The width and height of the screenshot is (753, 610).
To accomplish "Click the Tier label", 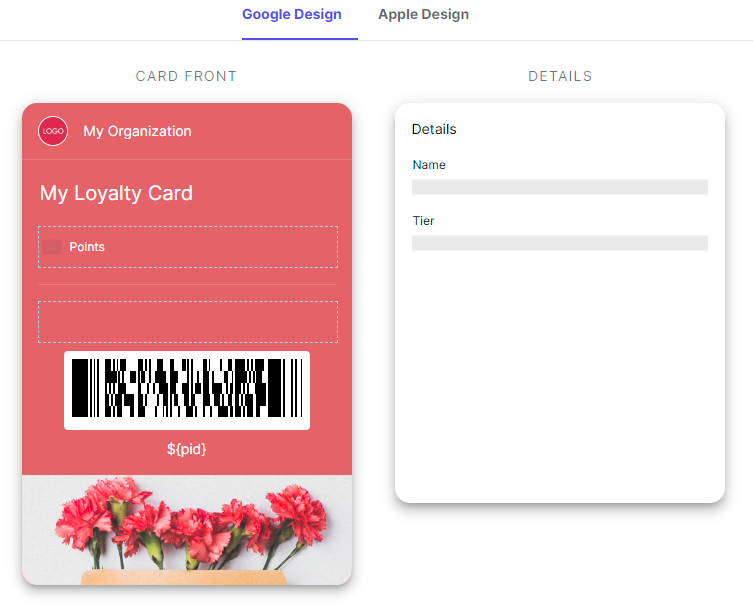I will coord(423,220).
